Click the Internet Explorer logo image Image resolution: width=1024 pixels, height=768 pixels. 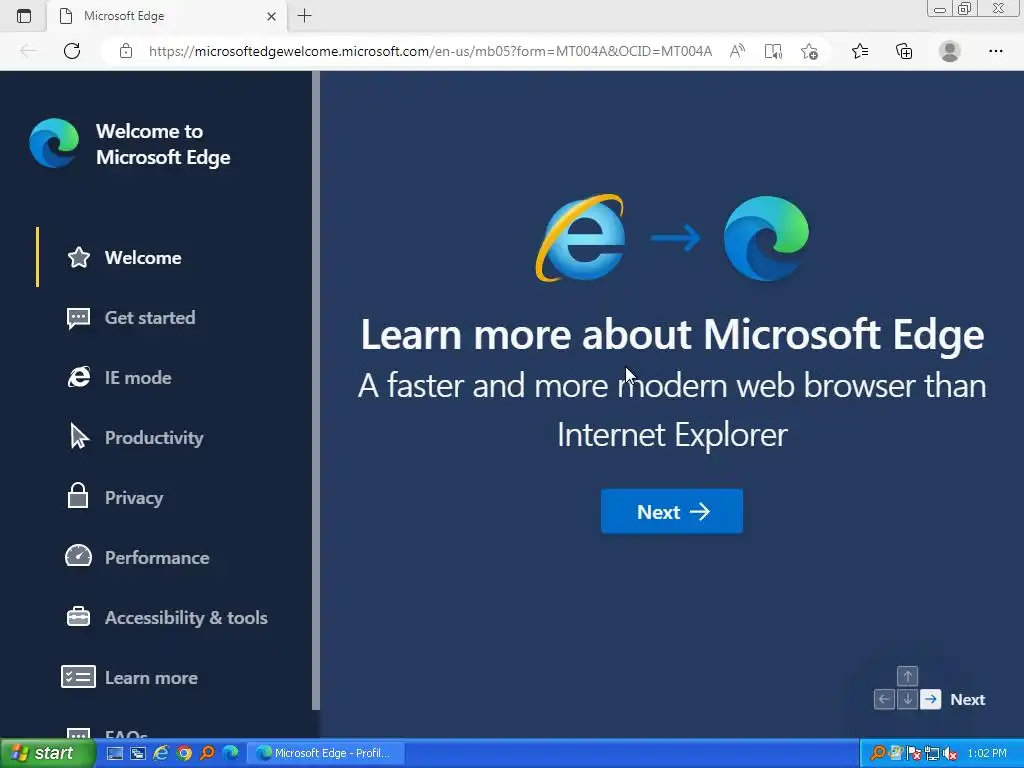click(x=581, y=238)
